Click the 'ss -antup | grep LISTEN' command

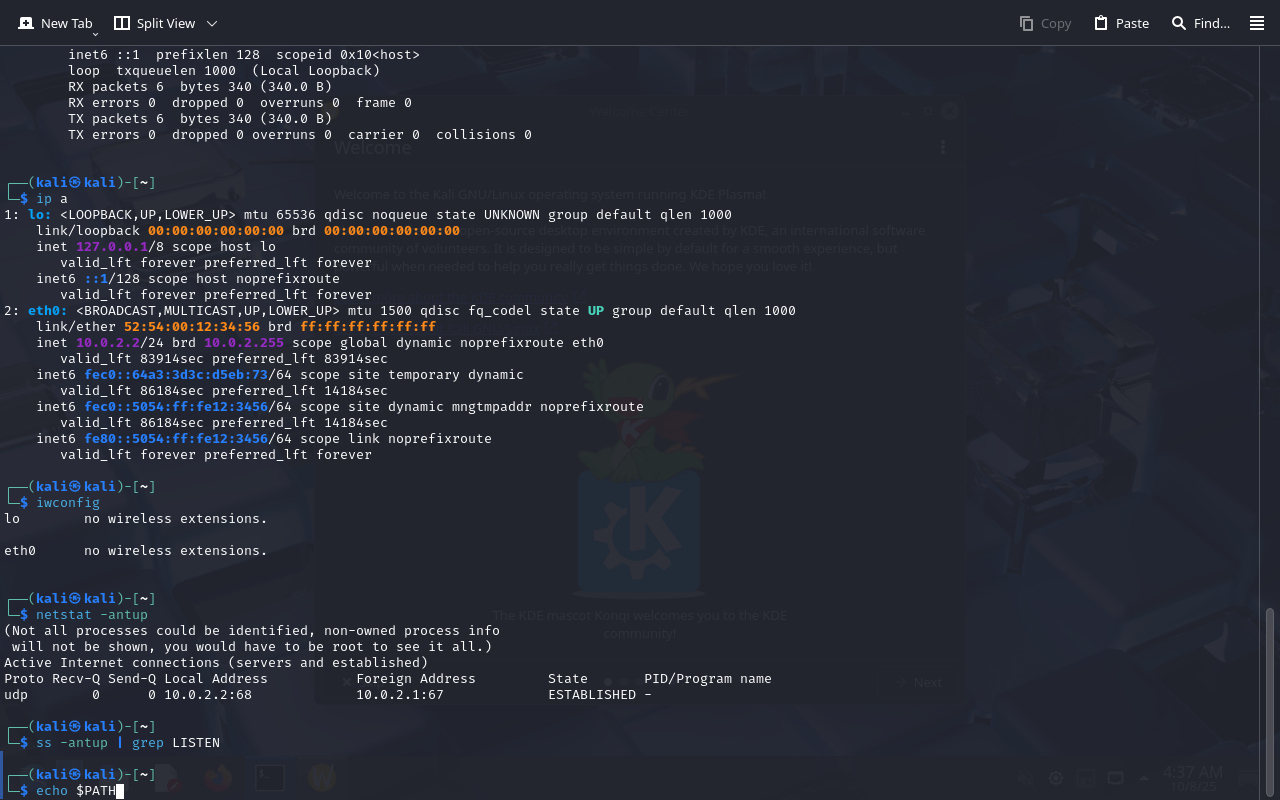[x=128, y=743]
